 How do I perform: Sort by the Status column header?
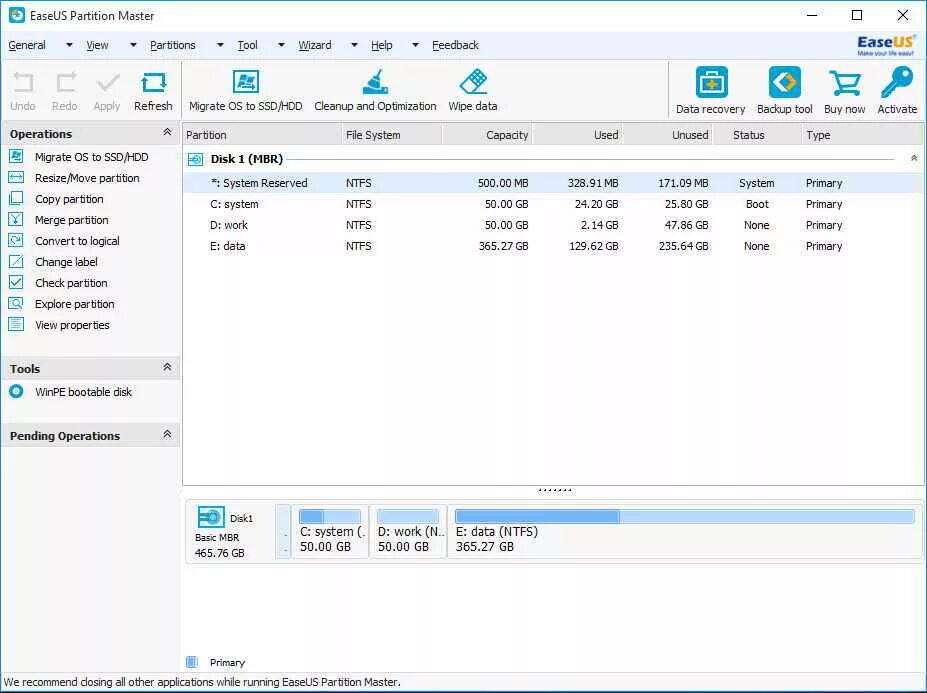(x=757, y=135)
